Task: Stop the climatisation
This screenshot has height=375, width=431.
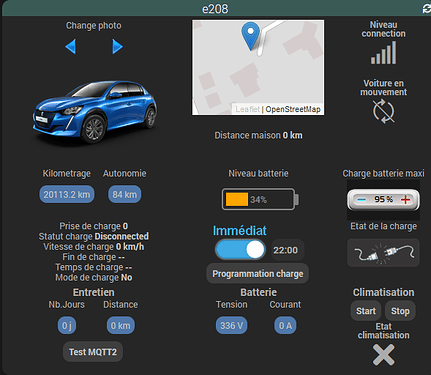Action: (400, 311)
